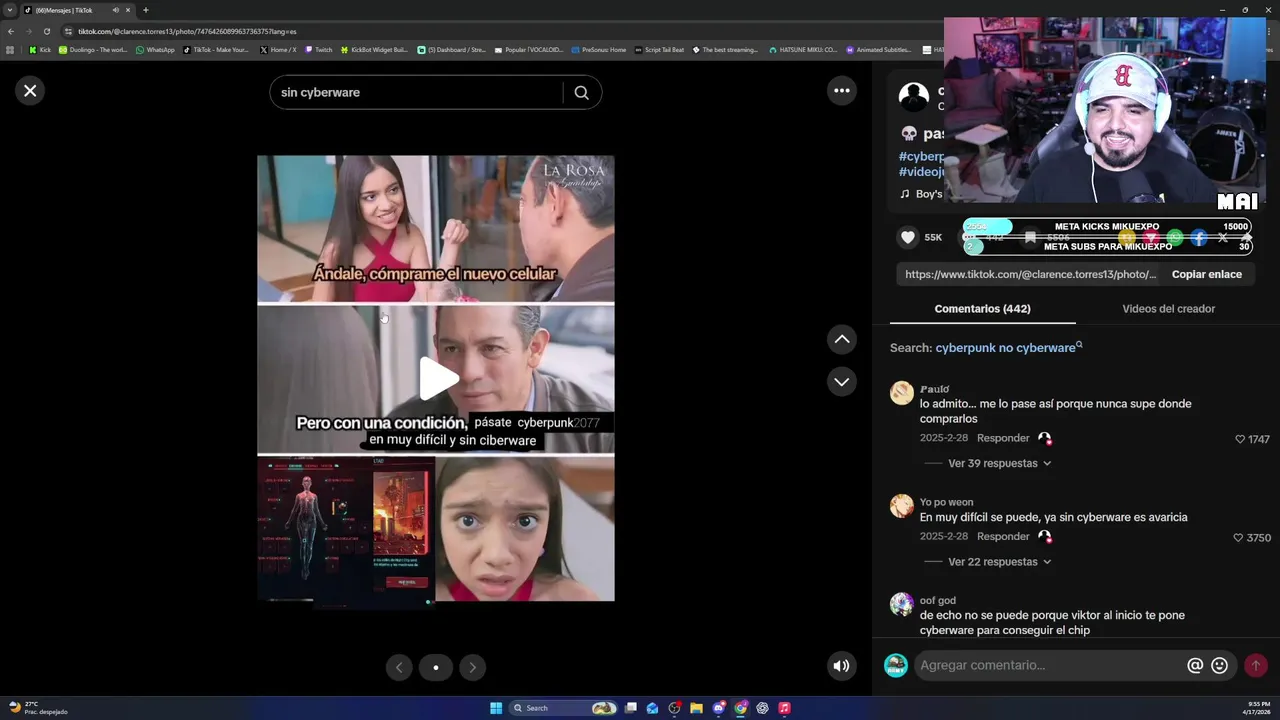Go to previous post with the up chevron
This screenshot has width=1280, height=720.
coord(842,339)
